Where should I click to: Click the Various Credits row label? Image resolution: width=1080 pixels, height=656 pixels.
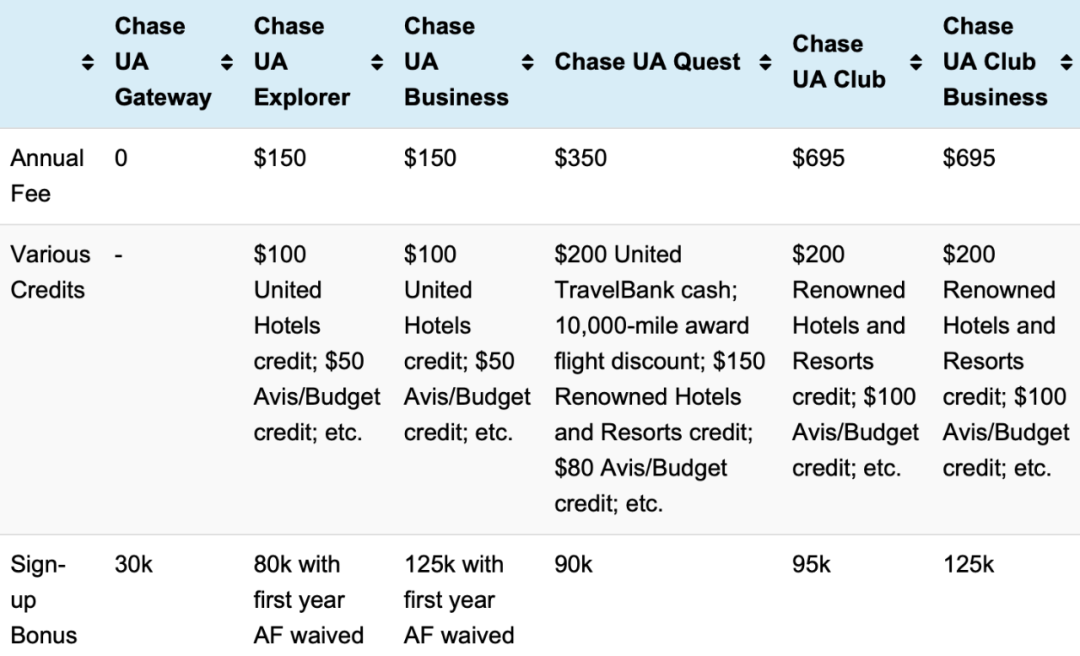point(50,272)
